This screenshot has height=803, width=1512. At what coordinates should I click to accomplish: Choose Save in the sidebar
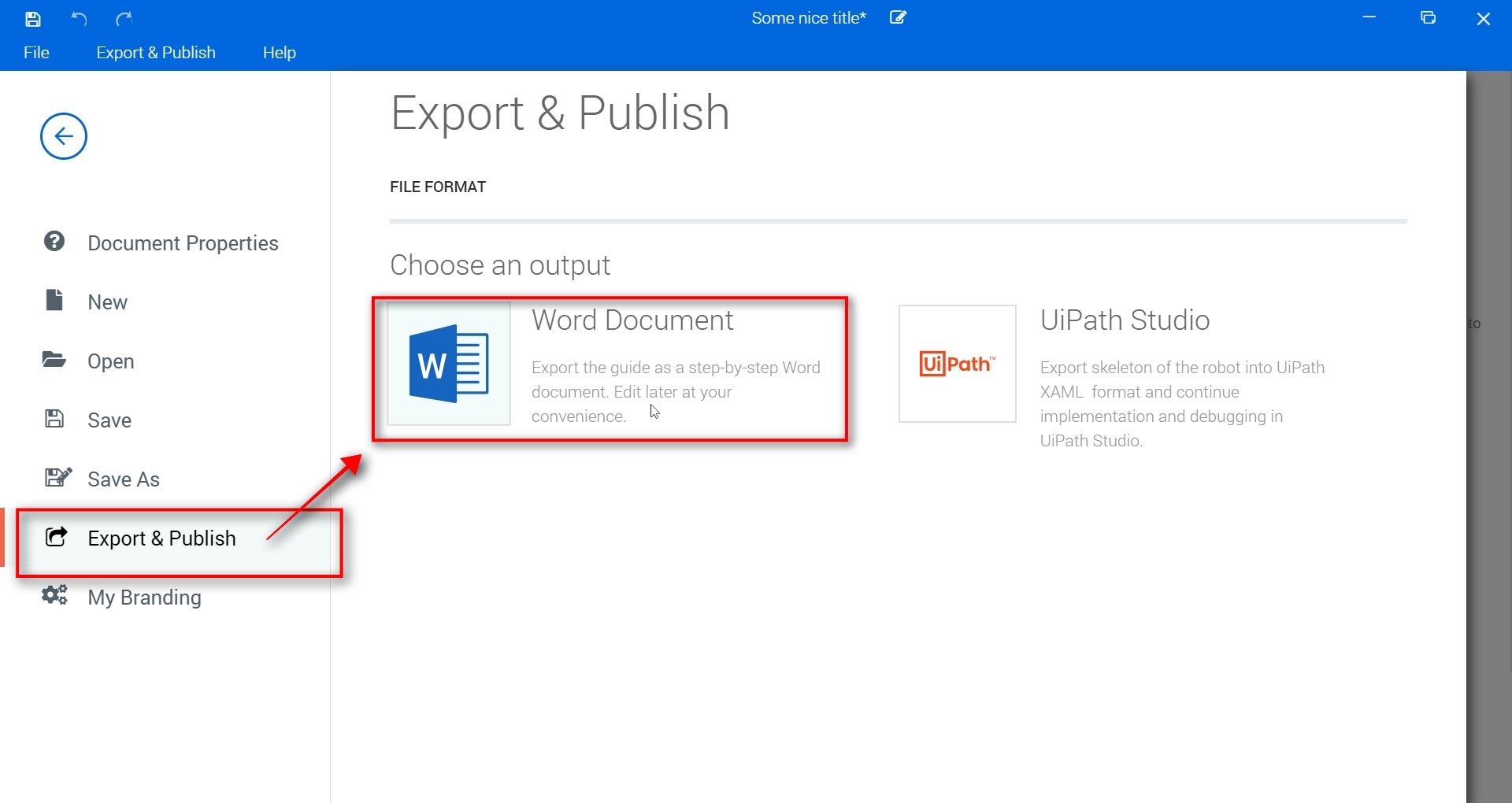[x=109, y=420]
